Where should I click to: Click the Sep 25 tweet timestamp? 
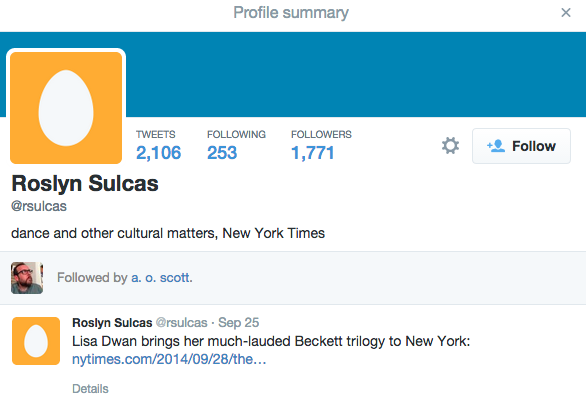click(x=238, y=323)
